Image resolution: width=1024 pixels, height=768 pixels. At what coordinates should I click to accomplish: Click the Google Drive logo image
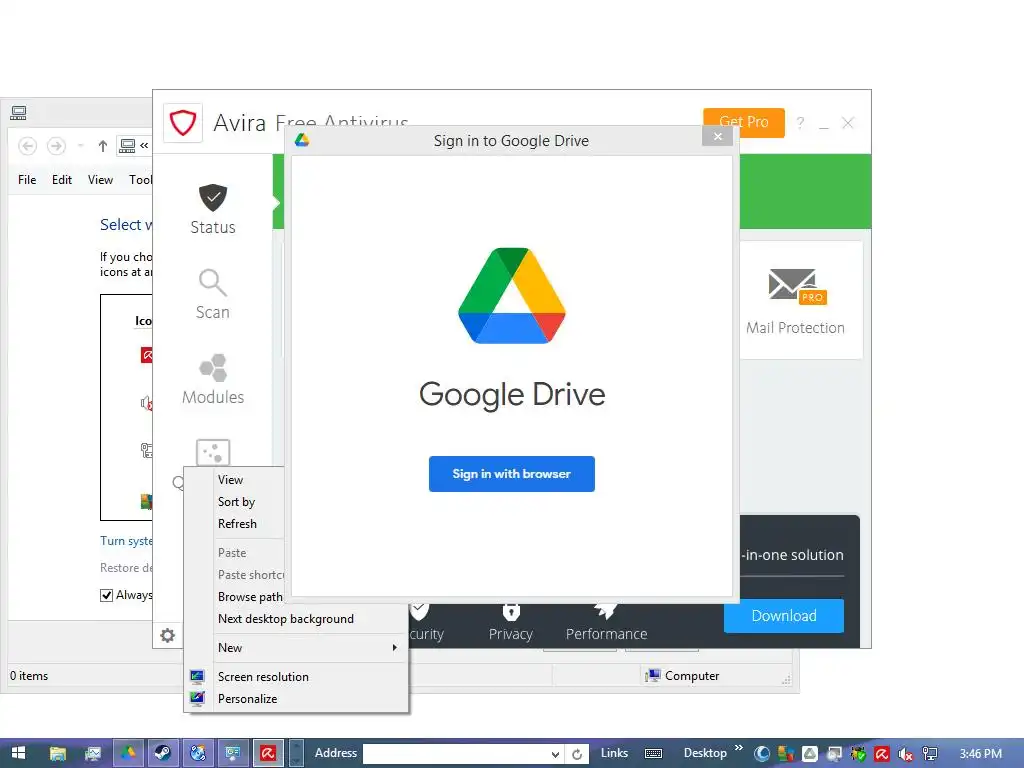click(512, 295)
